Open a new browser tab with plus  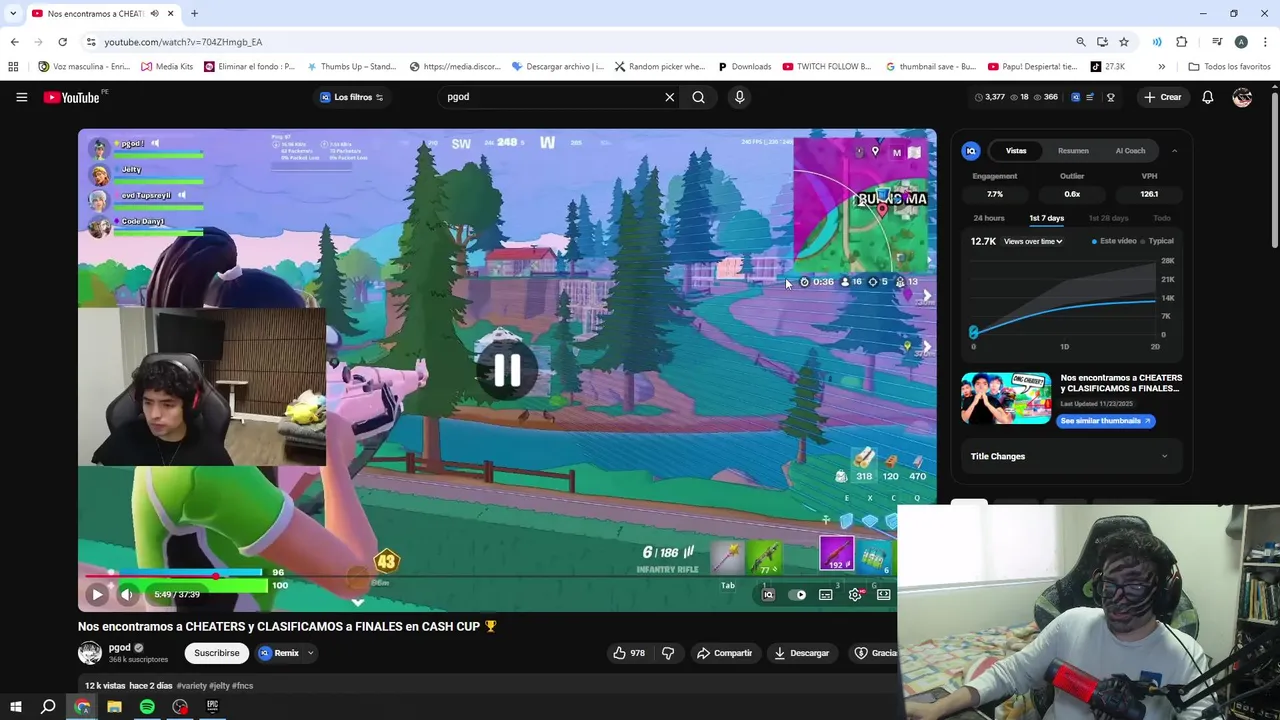[x=194, y=14]
